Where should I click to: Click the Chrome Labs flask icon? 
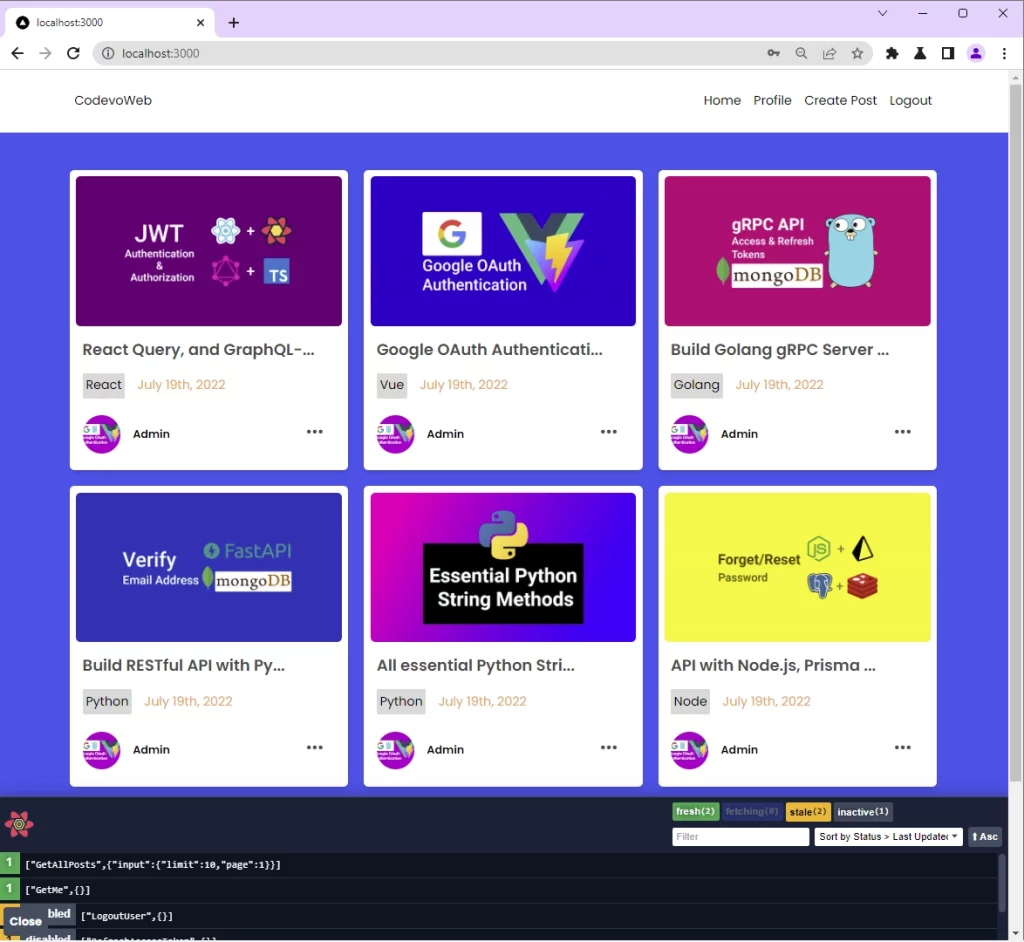click(x=920, y=54)
